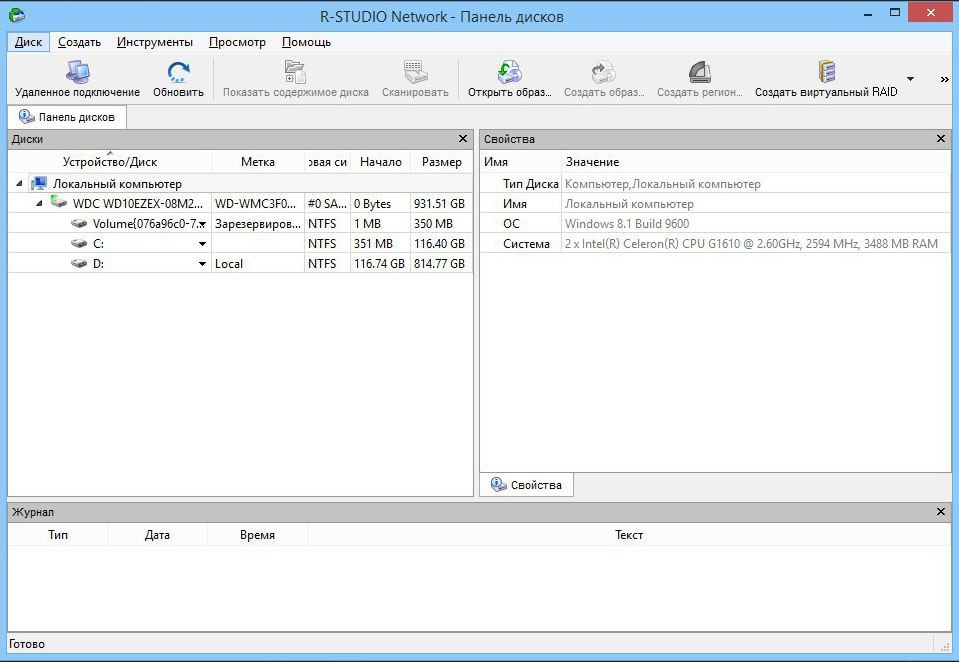Viewport: 959px width, 662px height.
Task: Show more toolbar items via chevron overflow
Action: click(x=944, y=80)
